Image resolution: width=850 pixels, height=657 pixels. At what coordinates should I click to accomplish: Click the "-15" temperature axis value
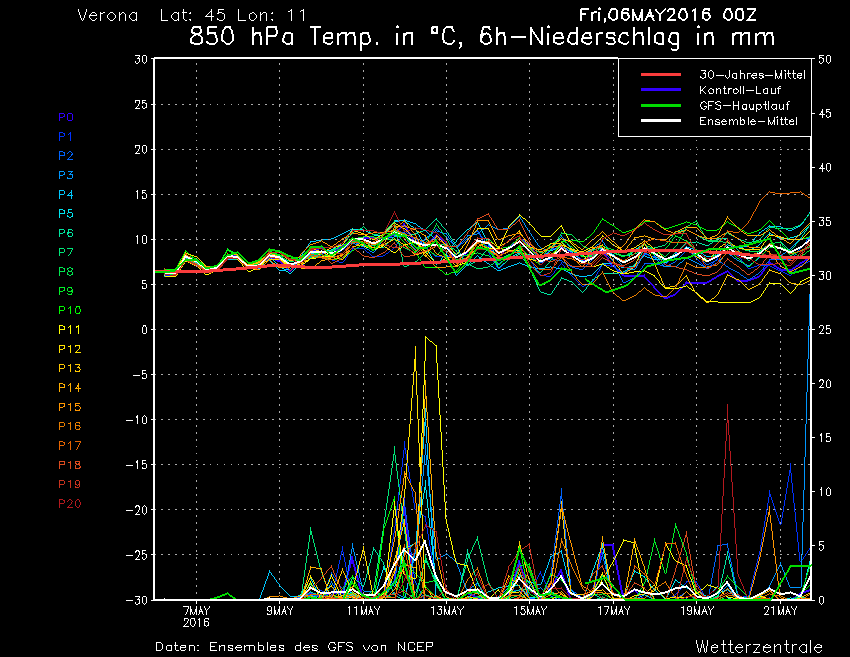pos(137,465)
